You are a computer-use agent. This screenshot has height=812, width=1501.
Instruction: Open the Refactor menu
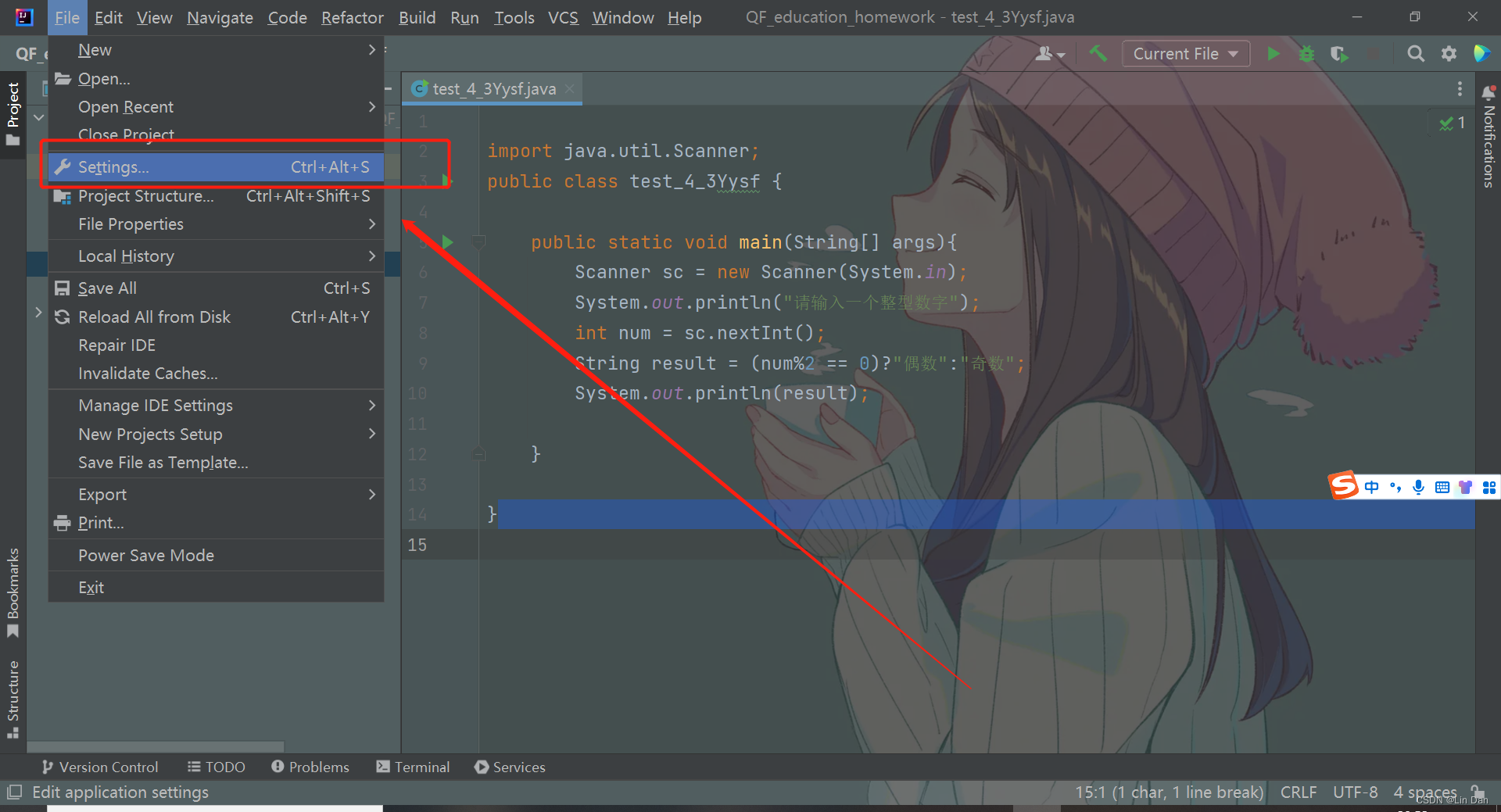tap(352, 17)
